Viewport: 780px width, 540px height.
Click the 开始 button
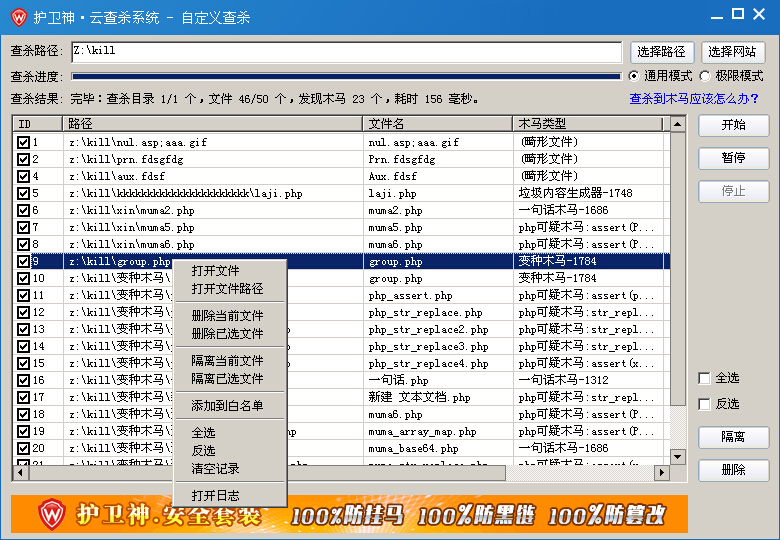(734, 125)
